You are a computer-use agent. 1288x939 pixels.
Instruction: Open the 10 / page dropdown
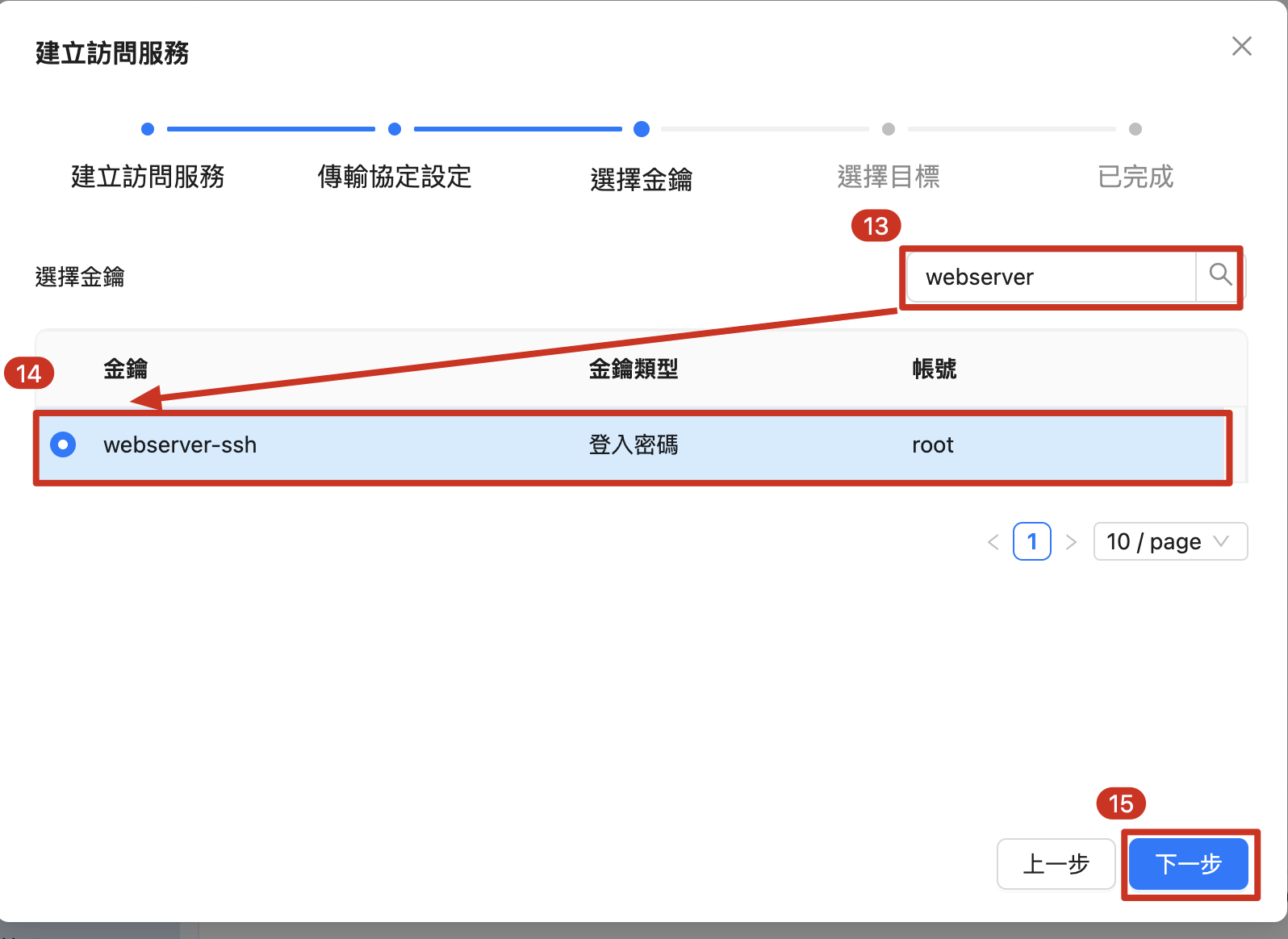1169,541
